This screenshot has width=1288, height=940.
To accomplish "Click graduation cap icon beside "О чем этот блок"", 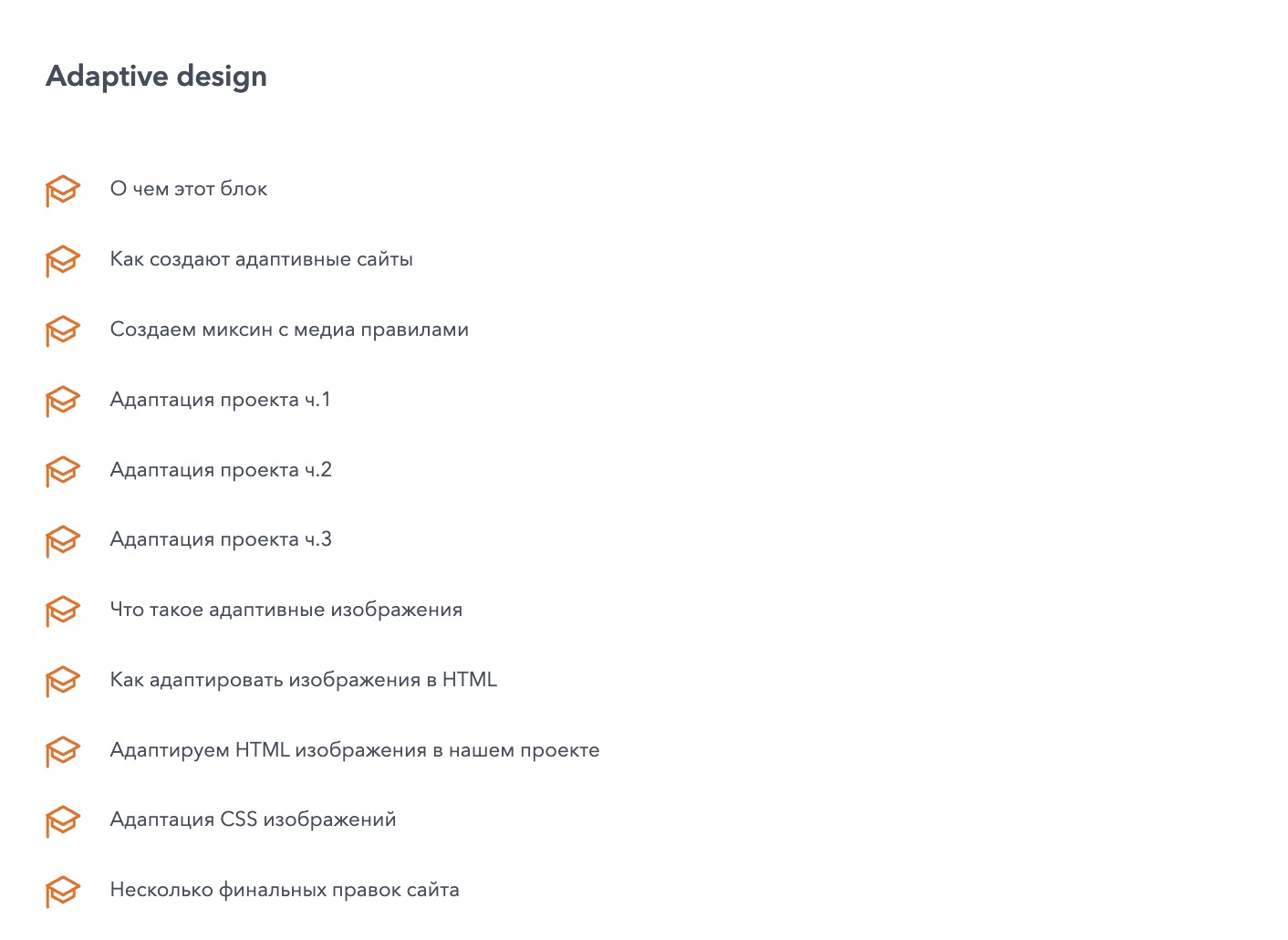I will coord(63,190).
